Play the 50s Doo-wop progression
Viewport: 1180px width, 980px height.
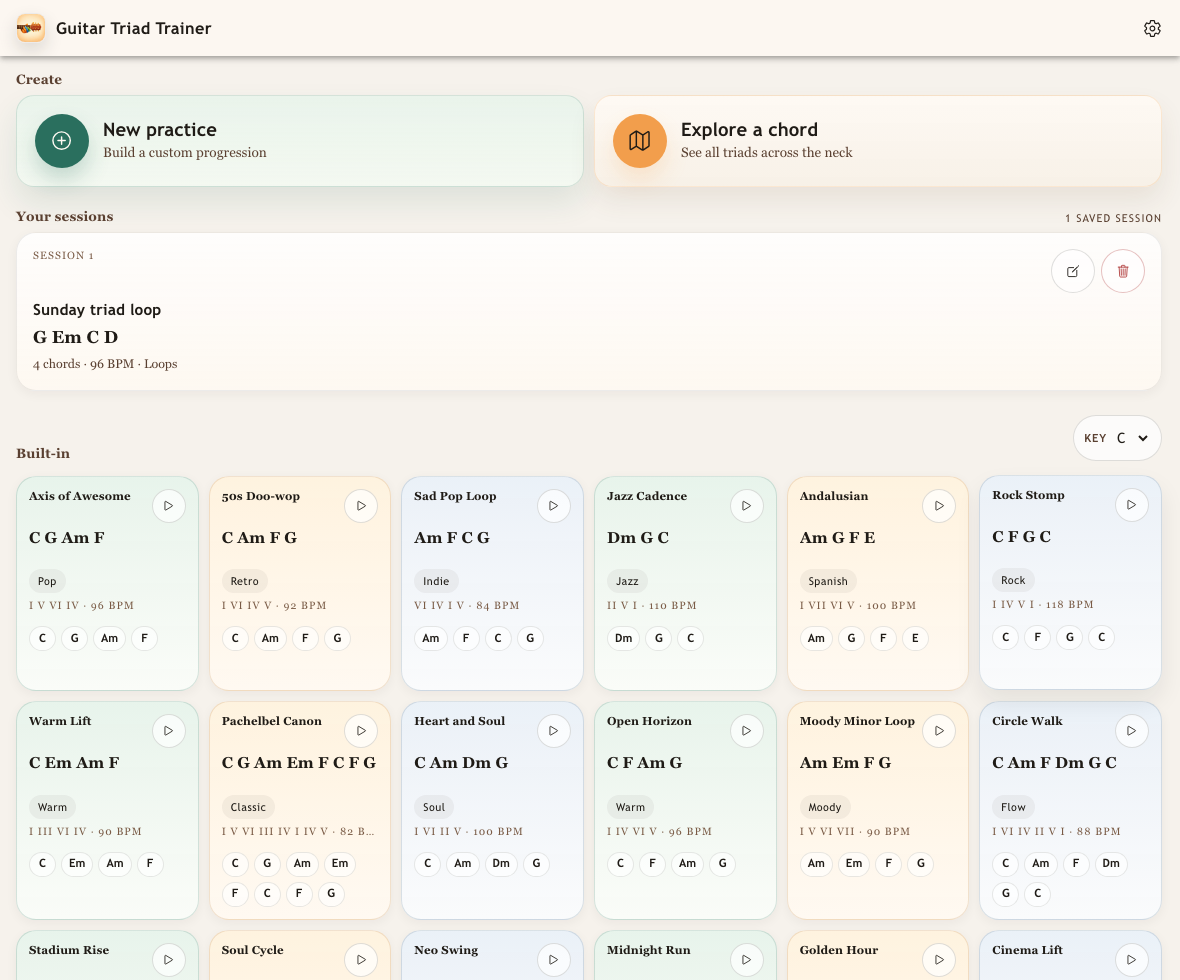[361, 506]
